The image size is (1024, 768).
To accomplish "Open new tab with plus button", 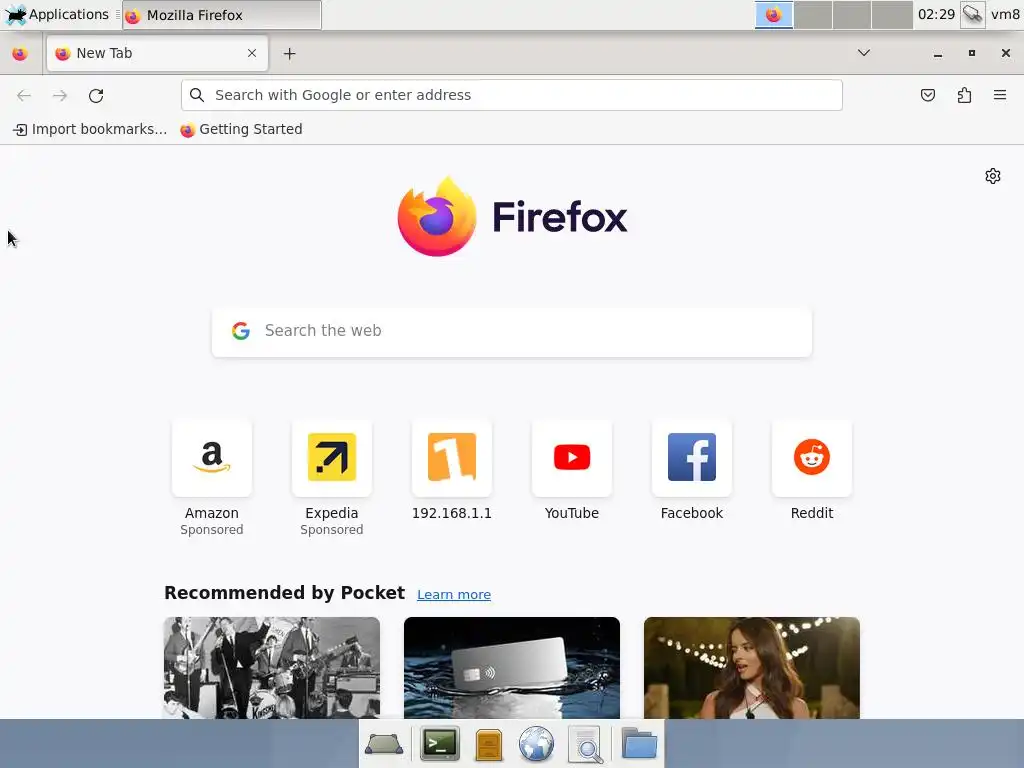I will tap(289, 54).
